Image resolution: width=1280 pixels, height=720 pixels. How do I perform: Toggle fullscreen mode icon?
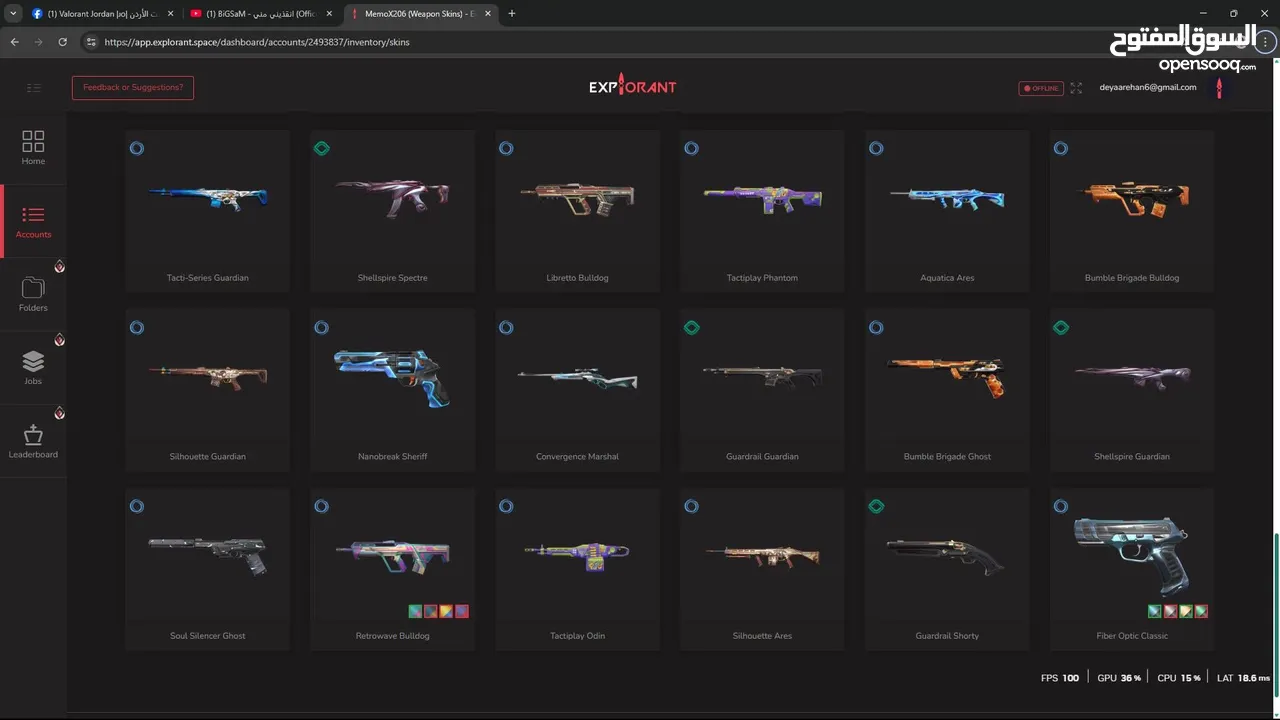tap(1076, 88)
